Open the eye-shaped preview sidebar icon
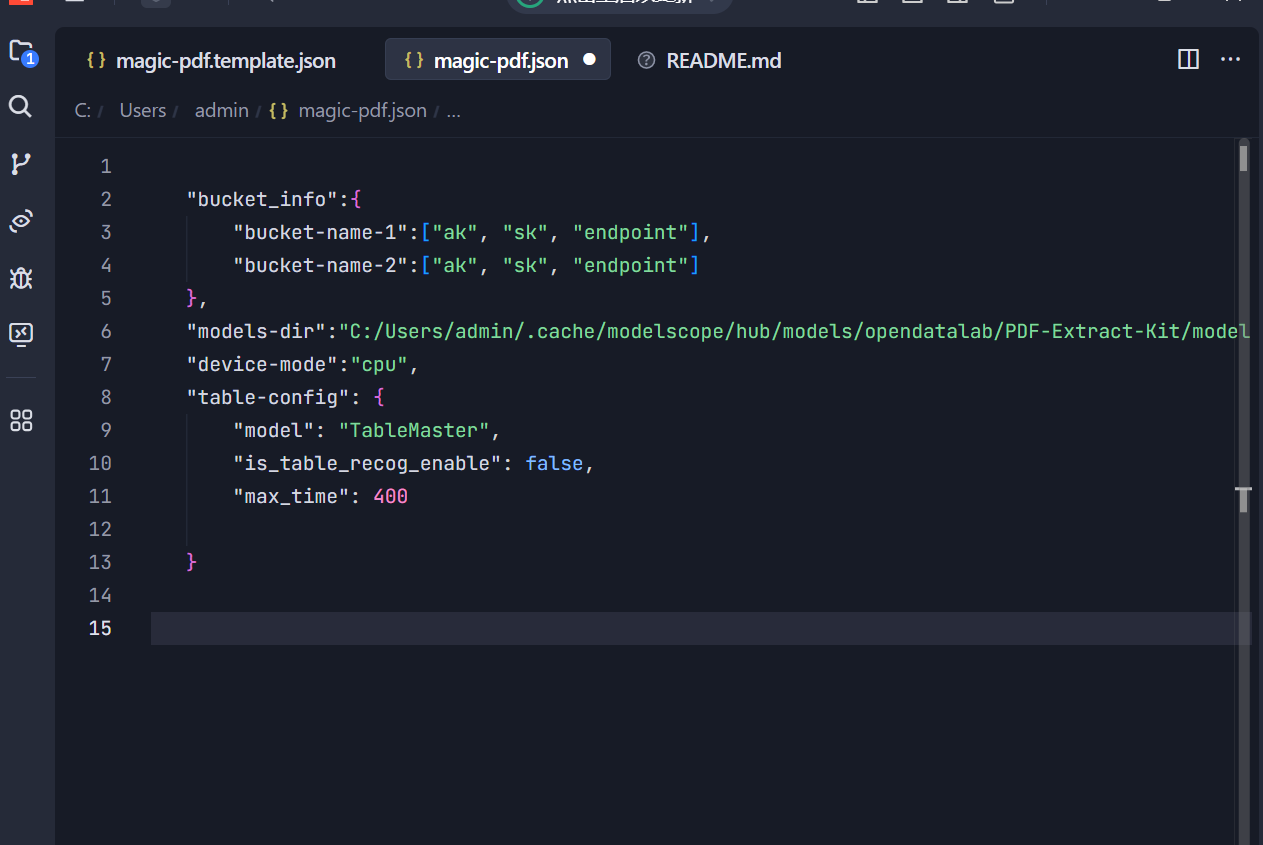 [x=21, y=221]
